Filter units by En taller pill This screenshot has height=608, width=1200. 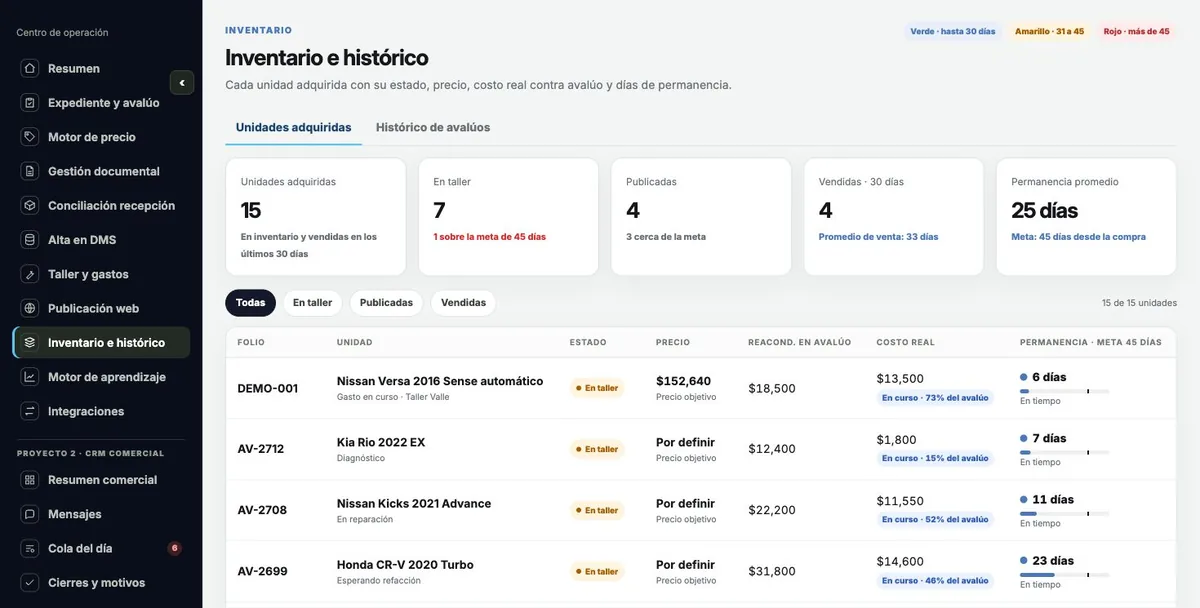[312, 303]
